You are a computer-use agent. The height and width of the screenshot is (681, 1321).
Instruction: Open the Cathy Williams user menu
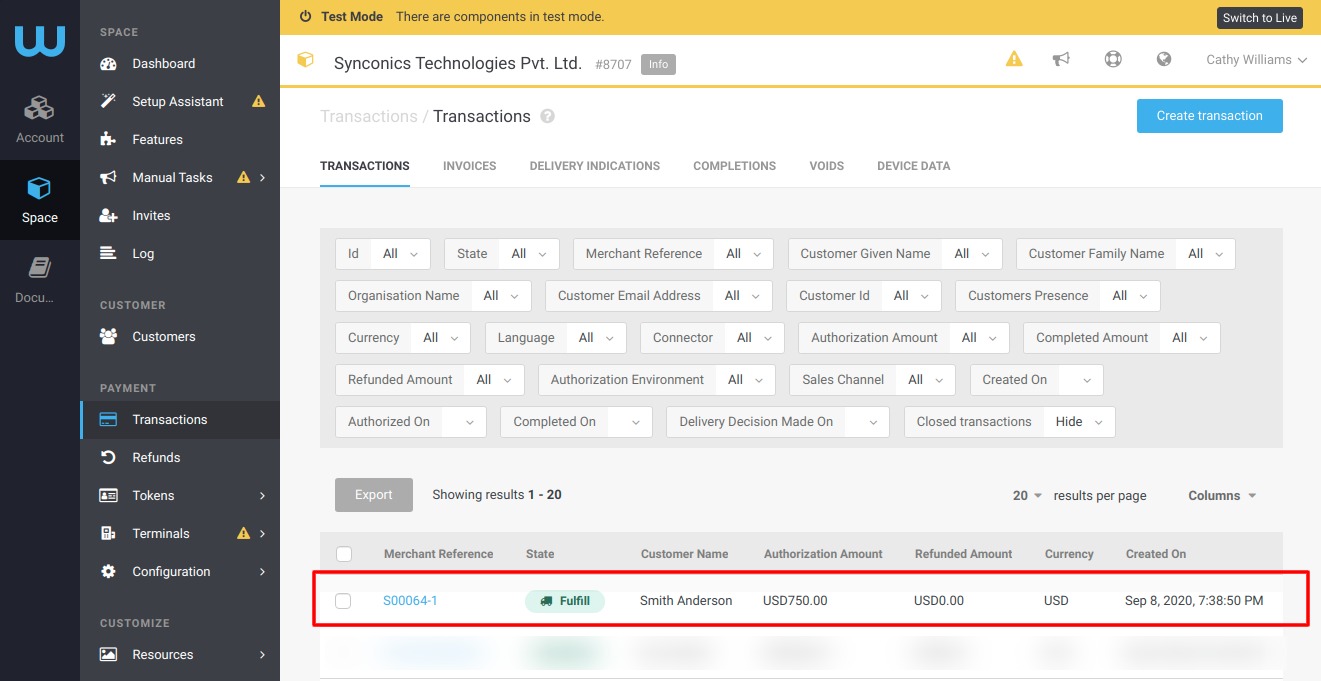1256,60
